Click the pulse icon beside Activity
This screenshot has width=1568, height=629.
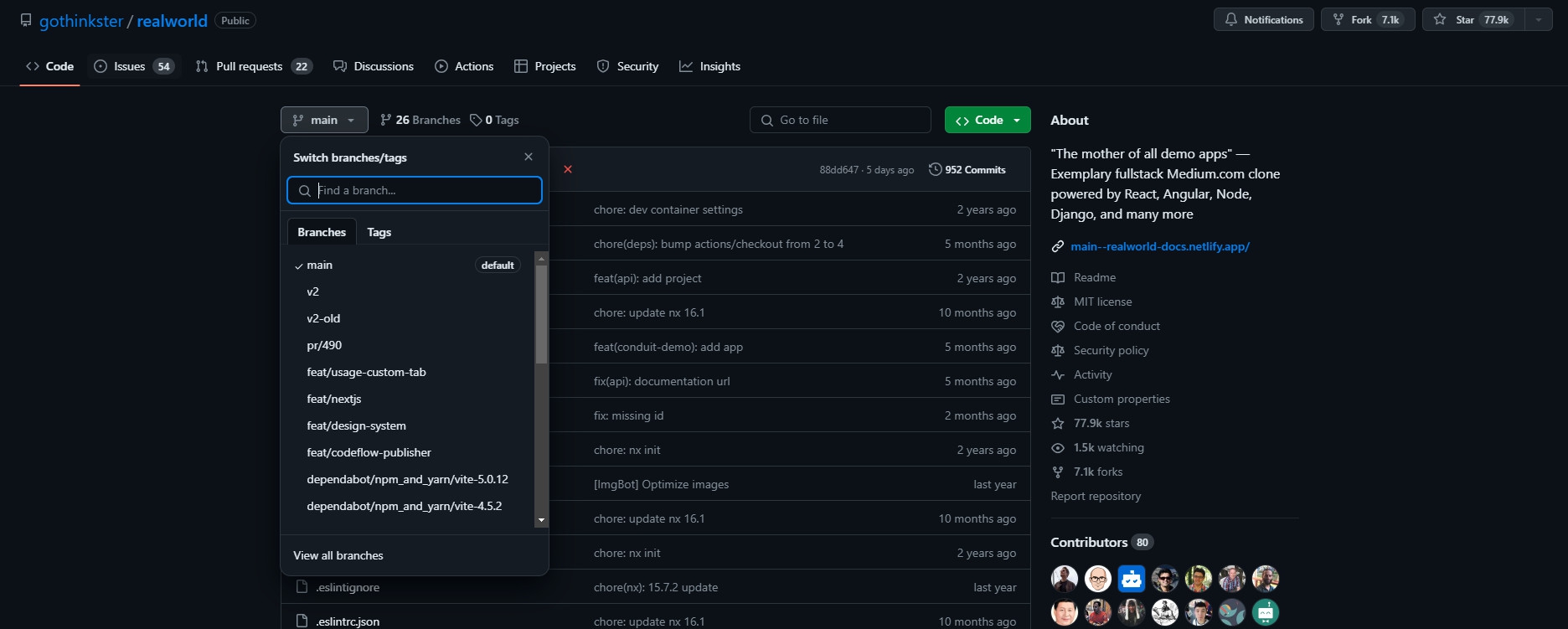tap(1058, 375)
